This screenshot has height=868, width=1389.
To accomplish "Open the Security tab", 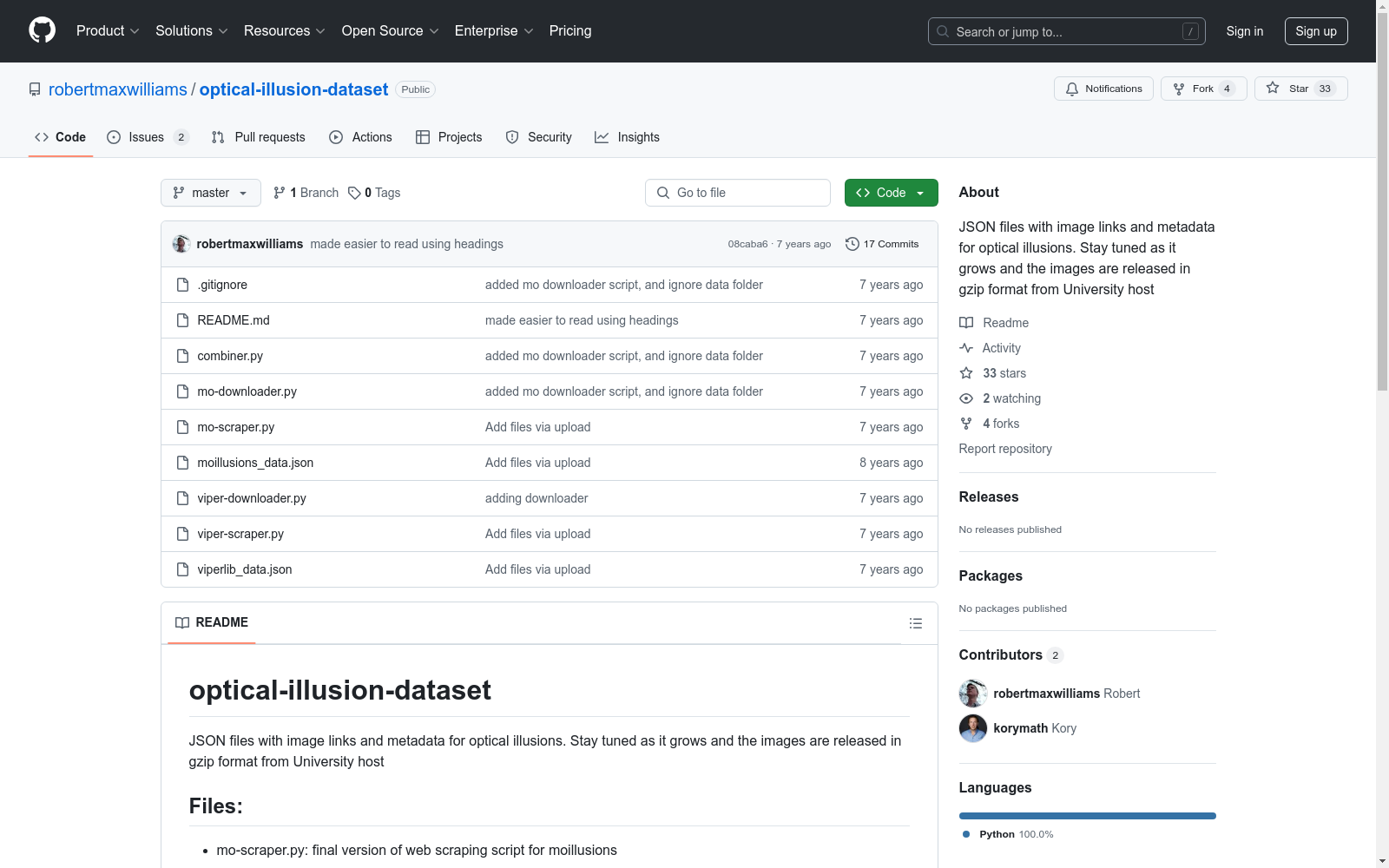I will tap(539, 137).
